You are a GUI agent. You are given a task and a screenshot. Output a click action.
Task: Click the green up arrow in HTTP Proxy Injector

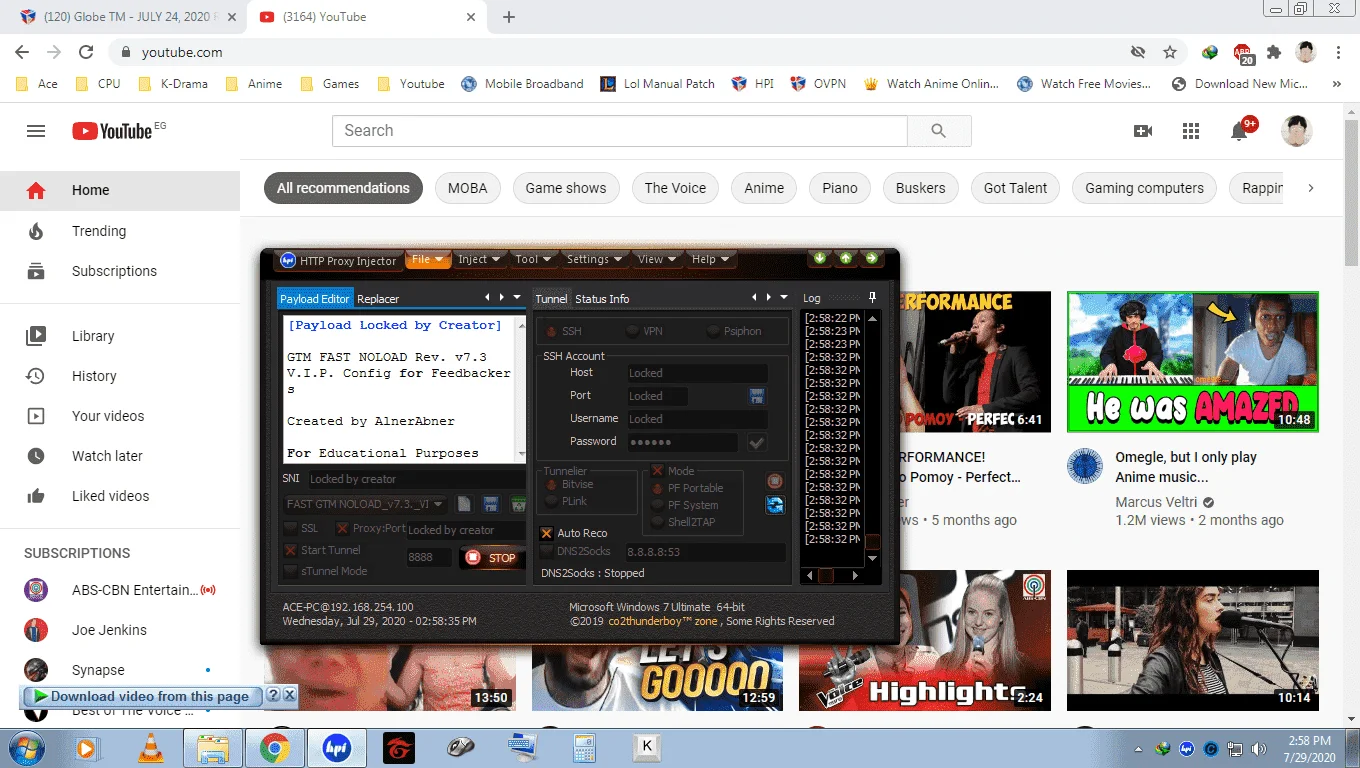click(x=846, y=259)
